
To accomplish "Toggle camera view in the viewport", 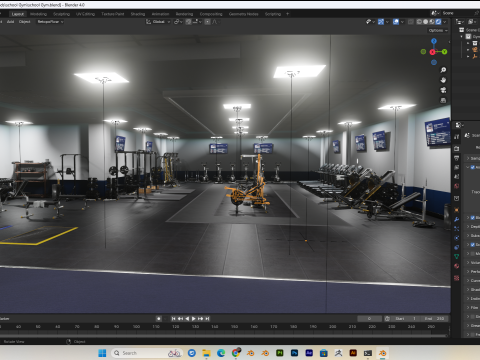I will point(443,90).
